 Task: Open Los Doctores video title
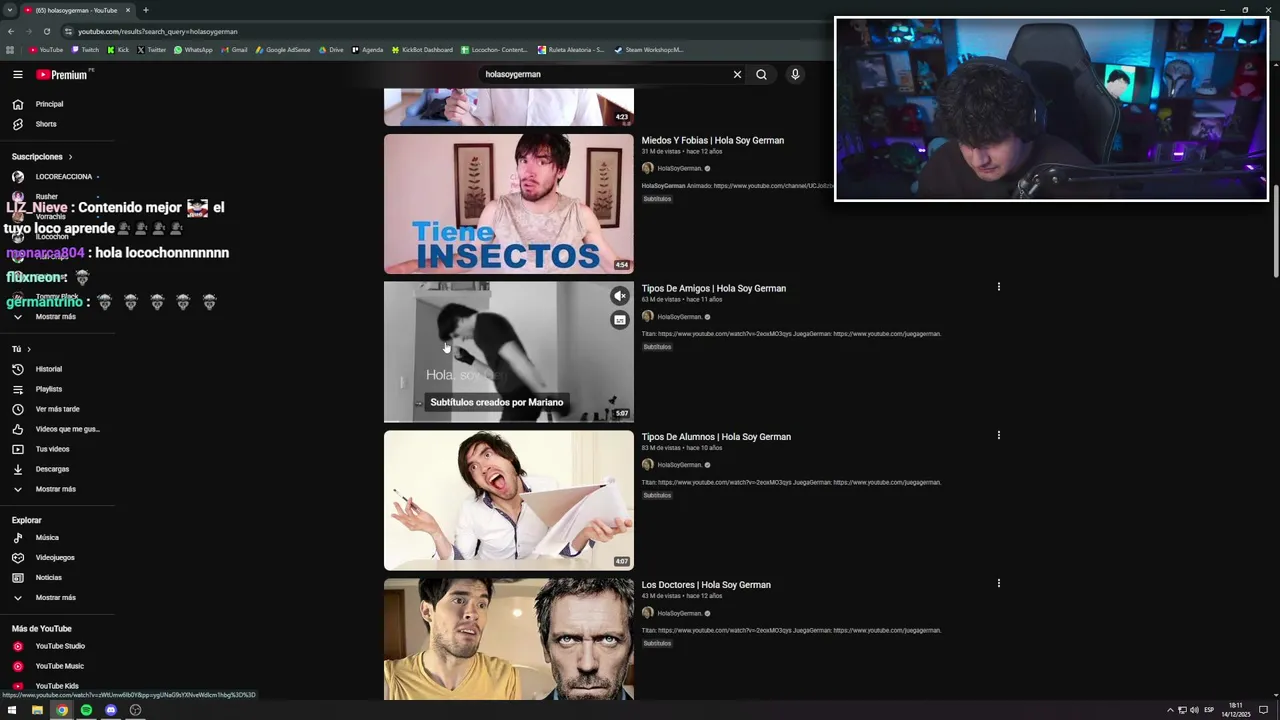tap(706, 585)
